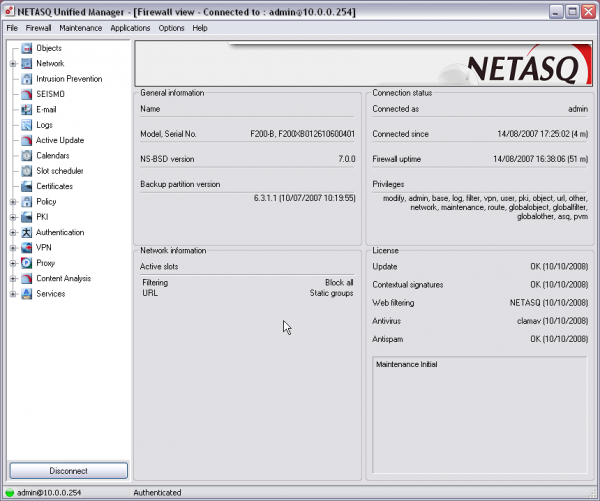Screen dimensions: 600x501
Task: Click the green connection status indicator
Action: click(10, 493)
